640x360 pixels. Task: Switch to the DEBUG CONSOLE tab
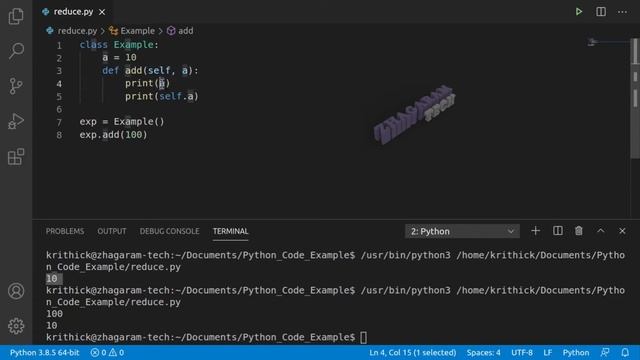click(169, 231)
